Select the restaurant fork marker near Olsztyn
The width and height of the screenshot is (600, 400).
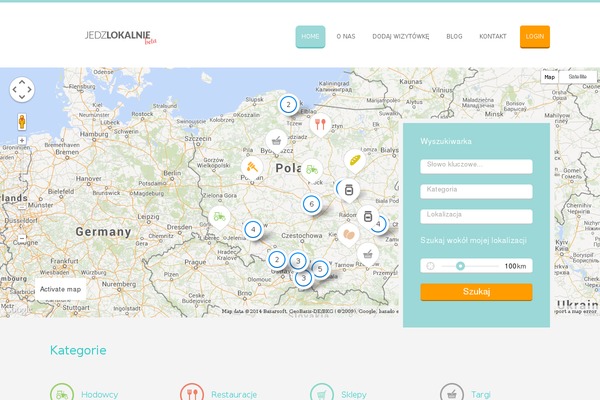tap(320, 125)
